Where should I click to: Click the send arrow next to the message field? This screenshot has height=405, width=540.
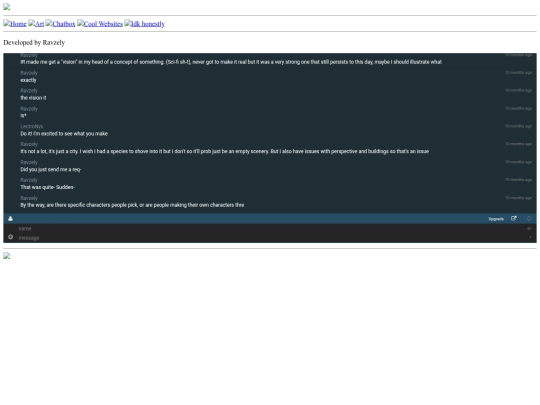click(530, 237)
